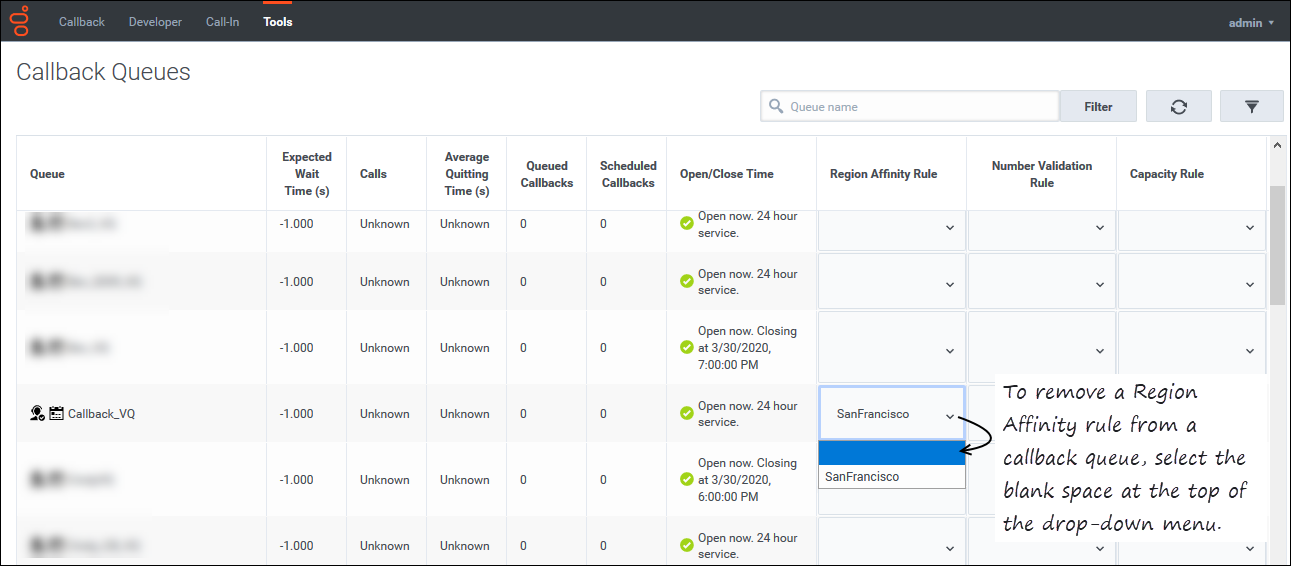
Task: Click the Genesys logo icon
Action: (20, 21)
